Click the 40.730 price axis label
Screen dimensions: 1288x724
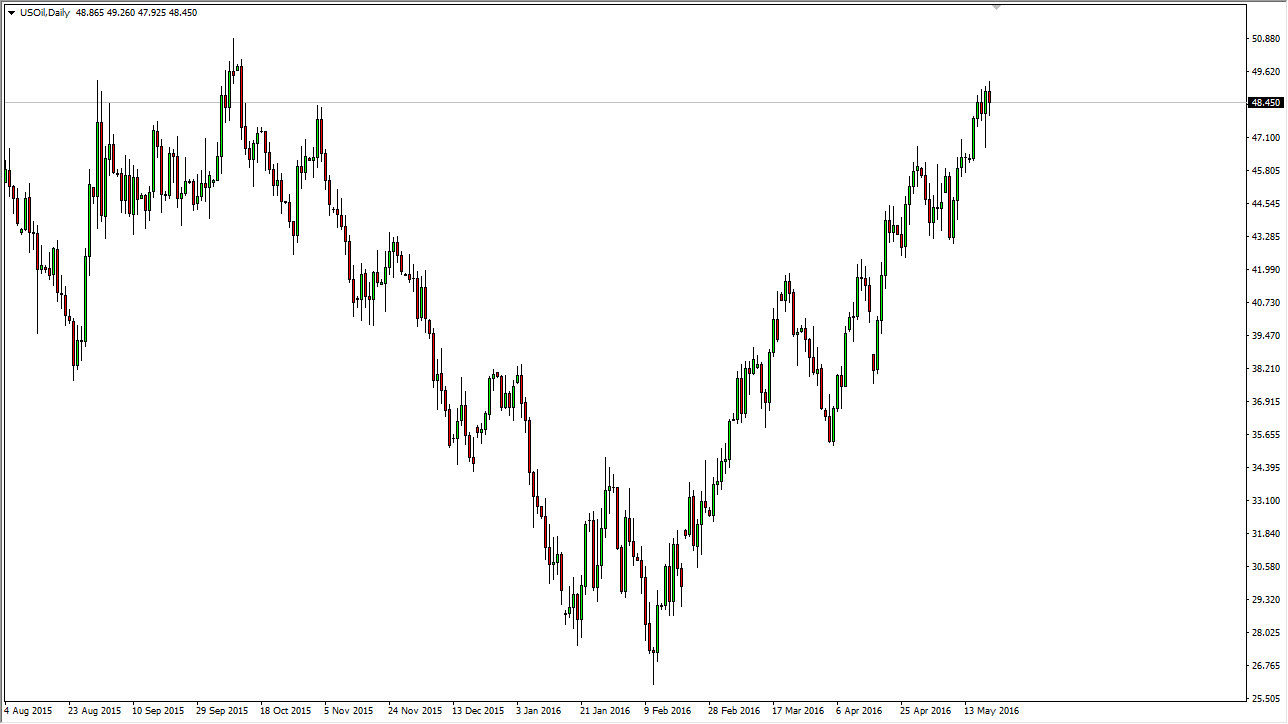tap(1265, 303)
